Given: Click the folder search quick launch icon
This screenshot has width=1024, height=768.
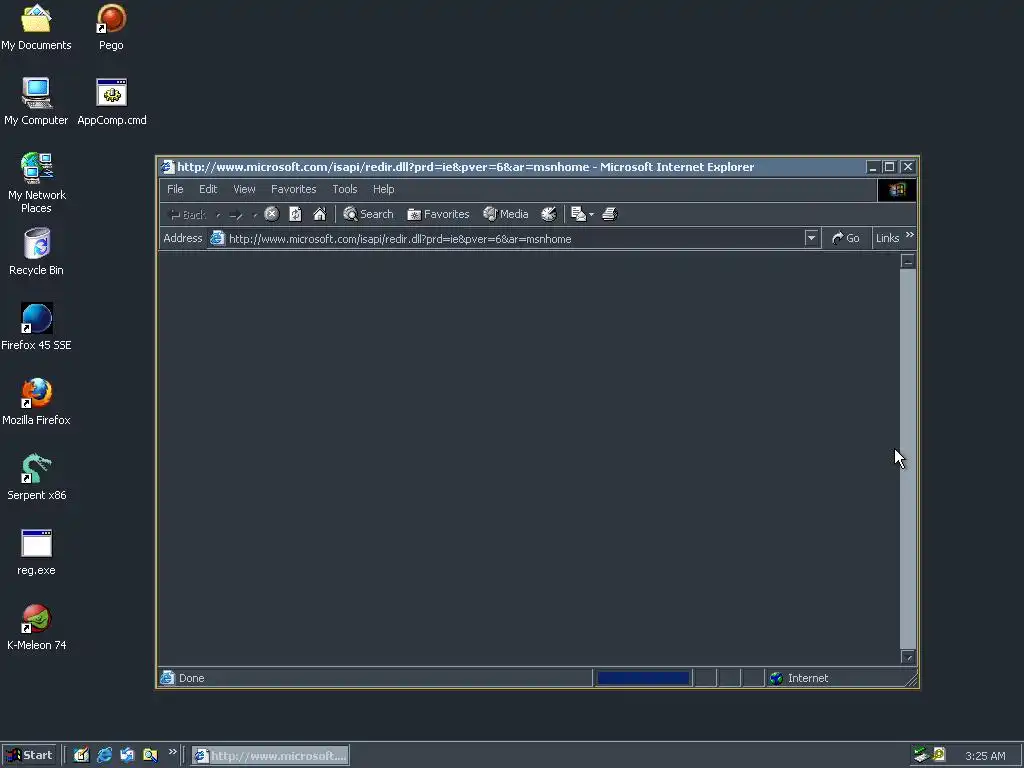Looking at the screenshot, I should click(x=150, y=755).
